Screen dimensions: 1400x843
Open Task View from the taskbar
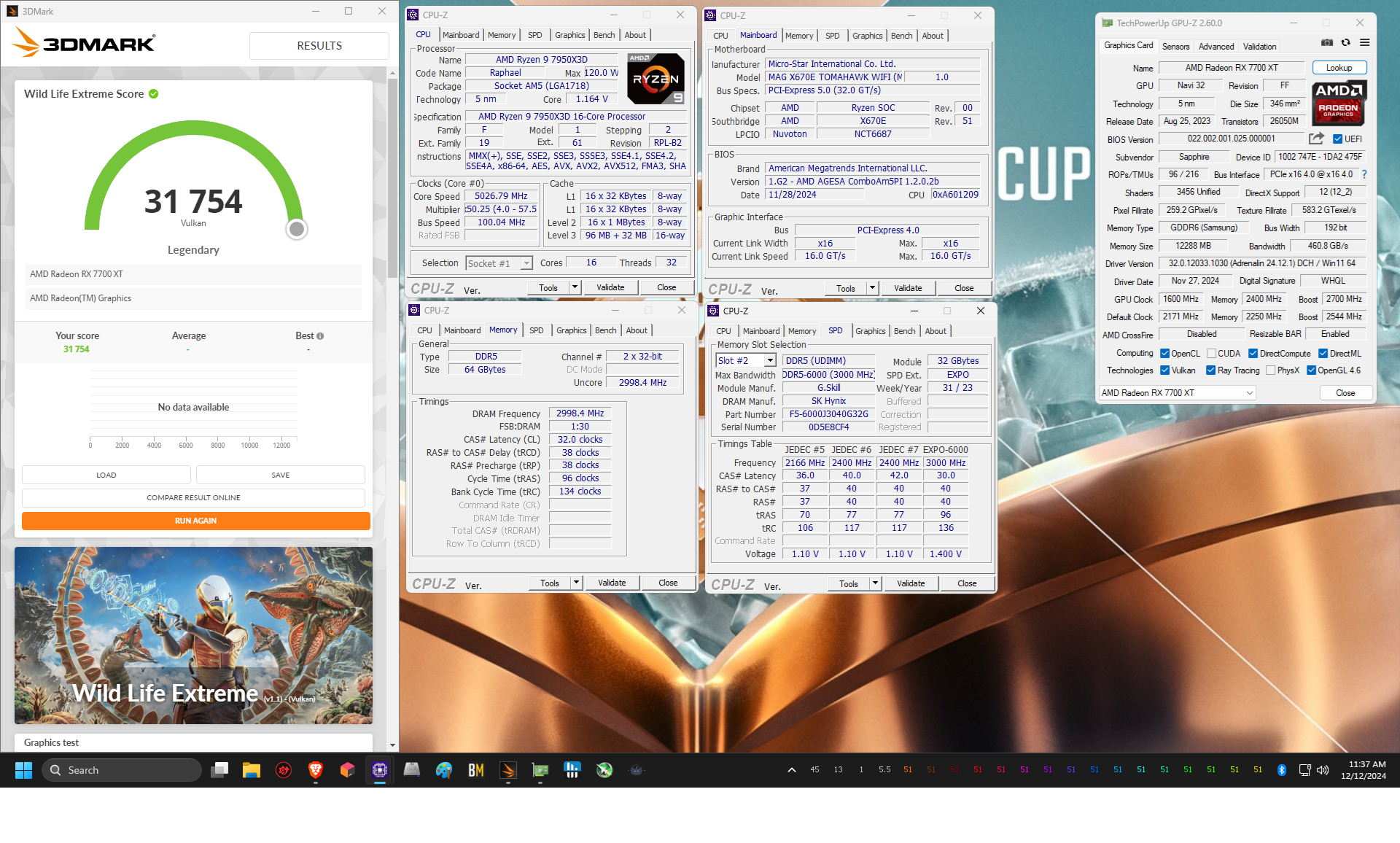[219, 770]
